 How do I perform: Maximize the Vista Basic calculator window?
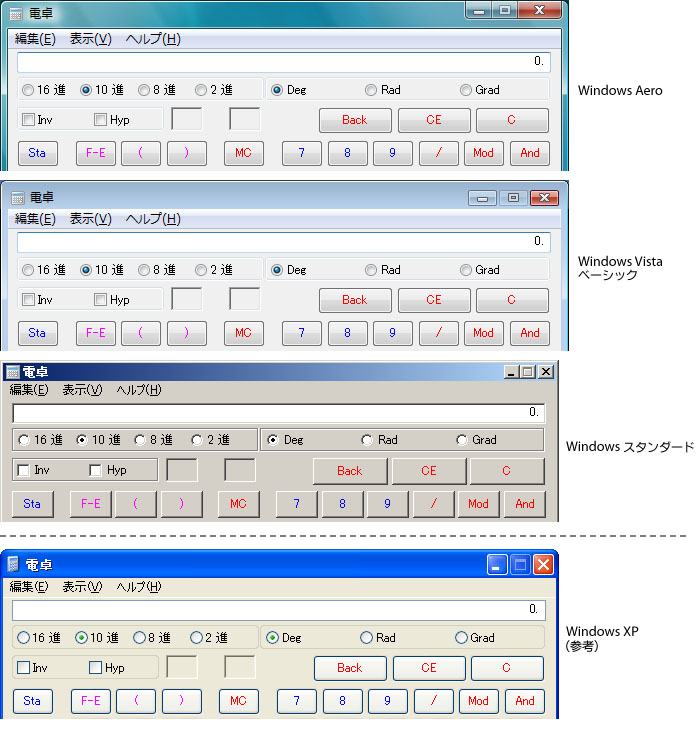[513, 198]
